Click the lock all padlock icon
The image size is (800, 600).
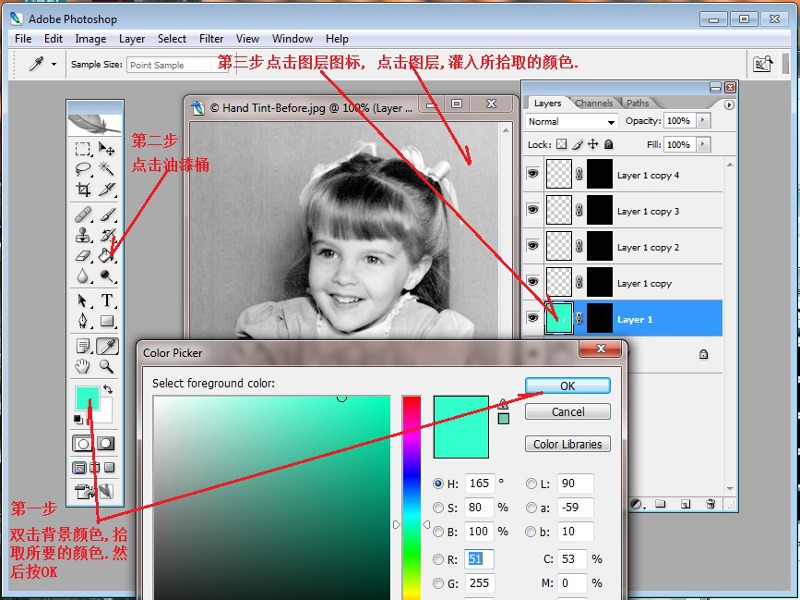click(x=609, y=145)
